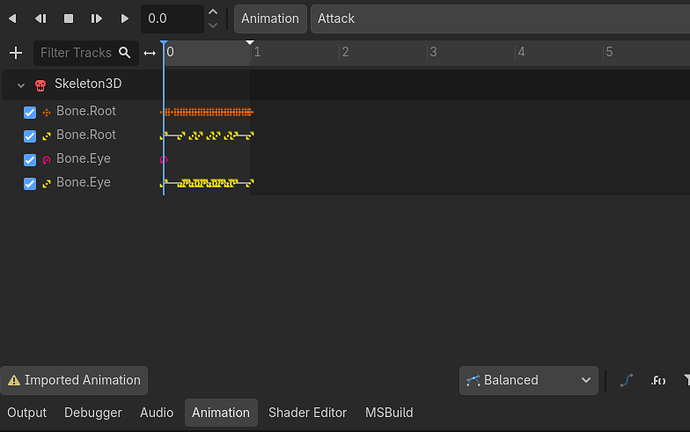Select the Bone.Eye scale track name
Viewport: 690px width, 432px height.
point(83,158)
